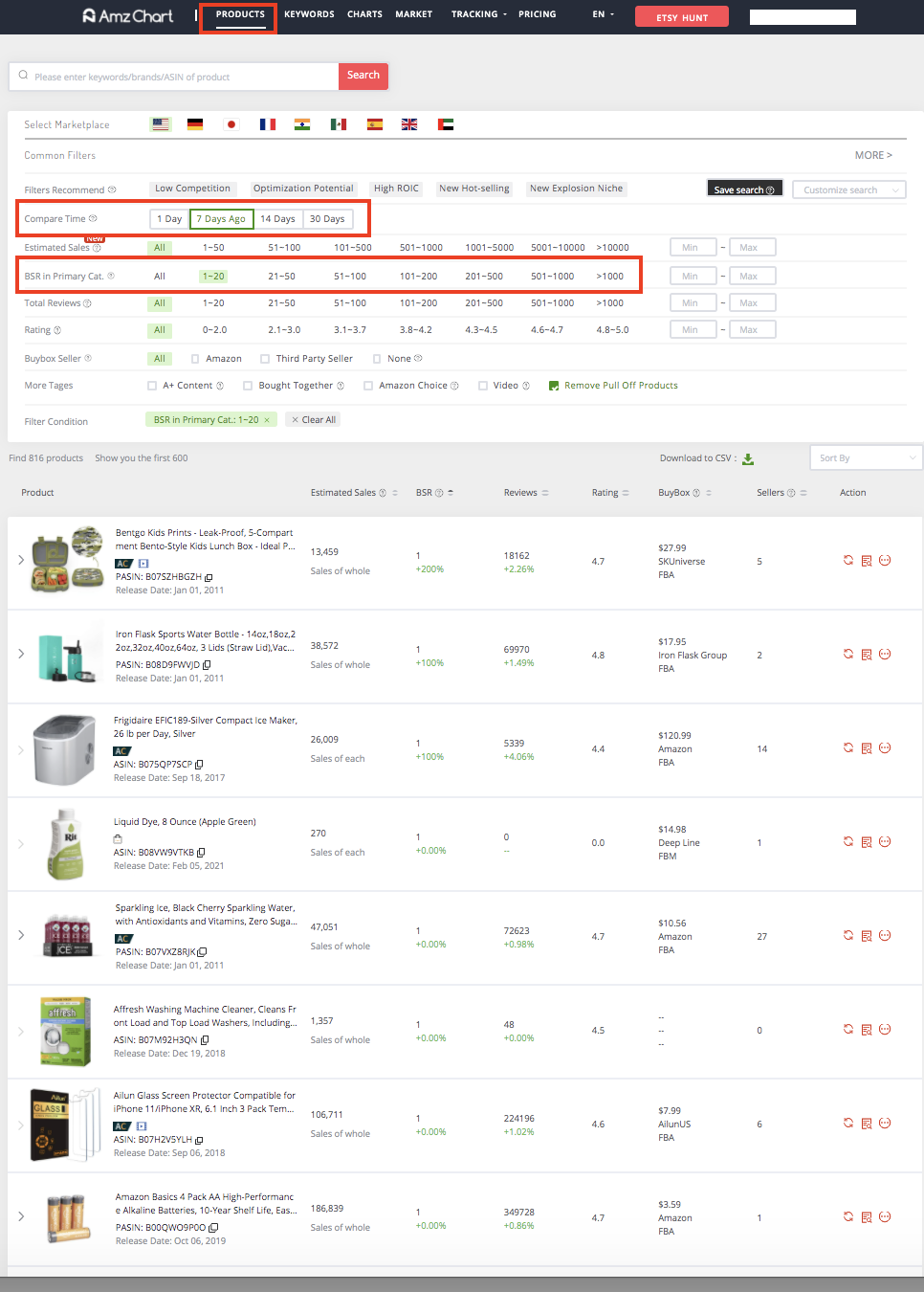Select the Germany marketplace flag
924x1292 pixels.
coord(195,124)
